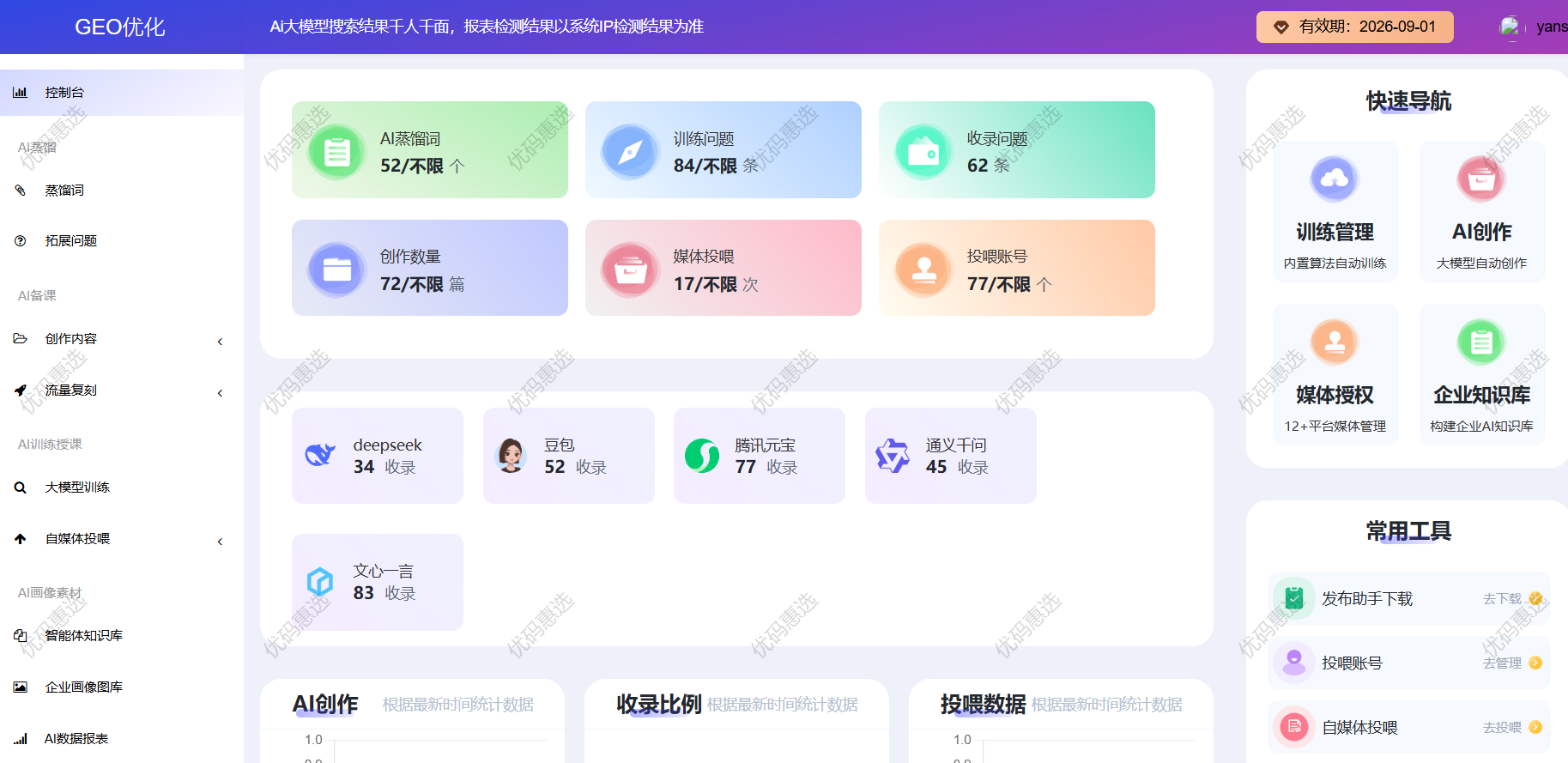This screenshot has height=763, width=1568.
Task: Expand the 流量复刻 menu arrow
Action: (x=221, y=393)
